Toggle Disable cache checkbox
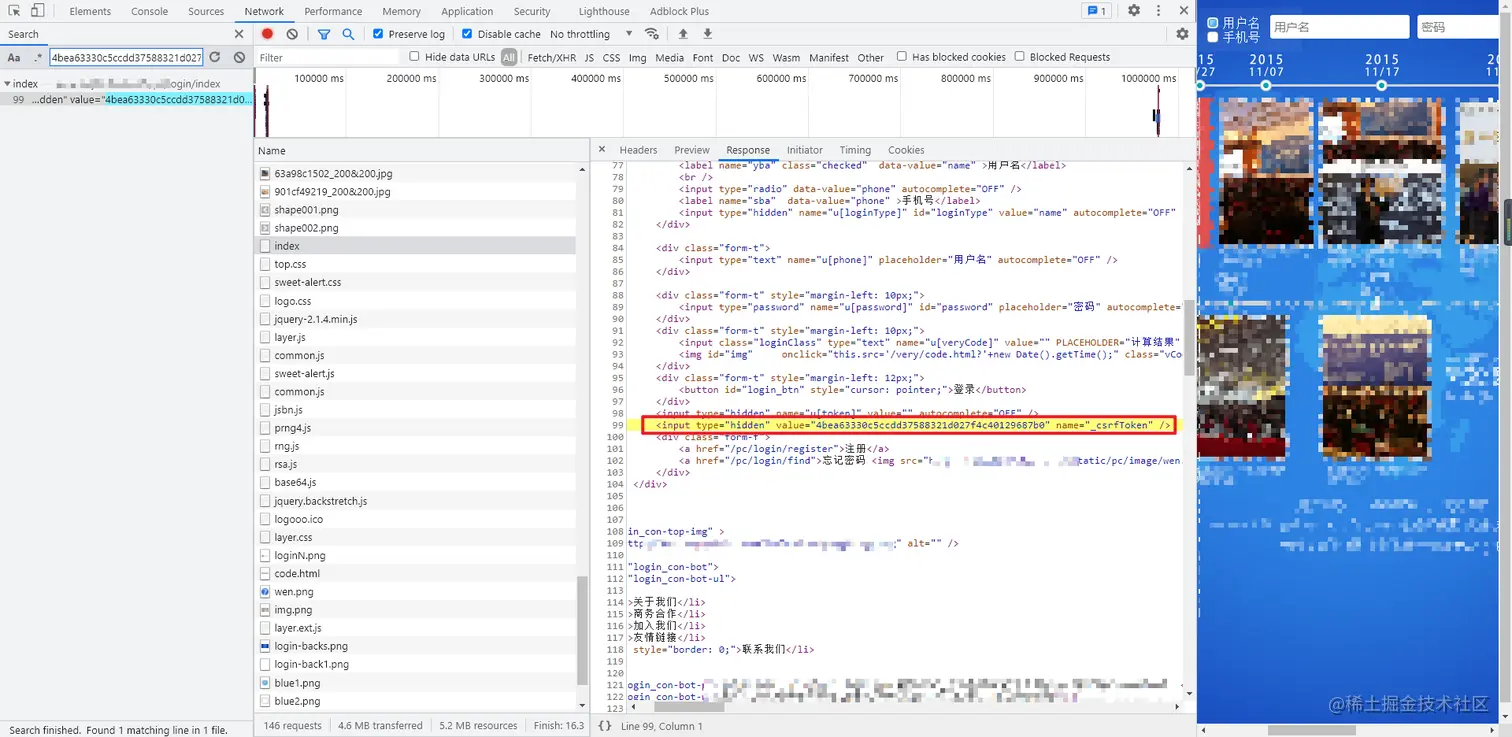Image resolution: width=1512 pixels, height=737 pixels. tap(467, 34)
